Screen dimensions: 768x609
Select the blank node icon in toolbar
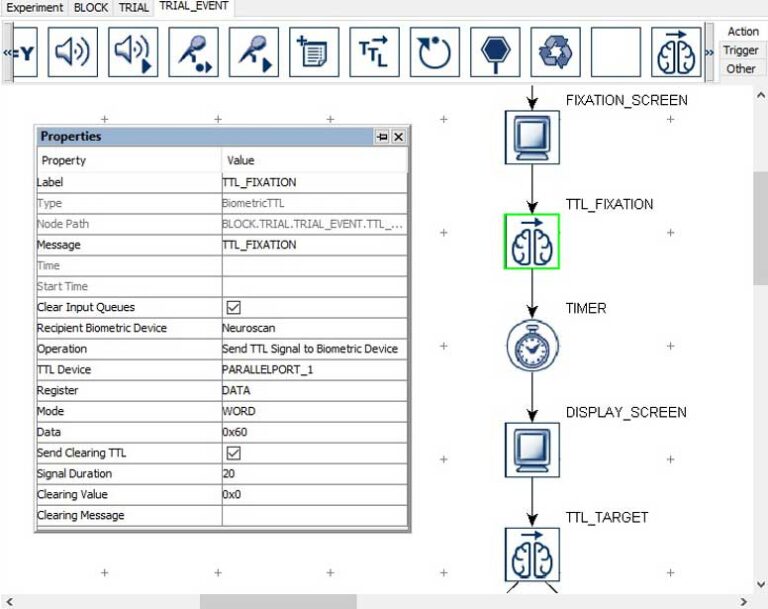616,52
